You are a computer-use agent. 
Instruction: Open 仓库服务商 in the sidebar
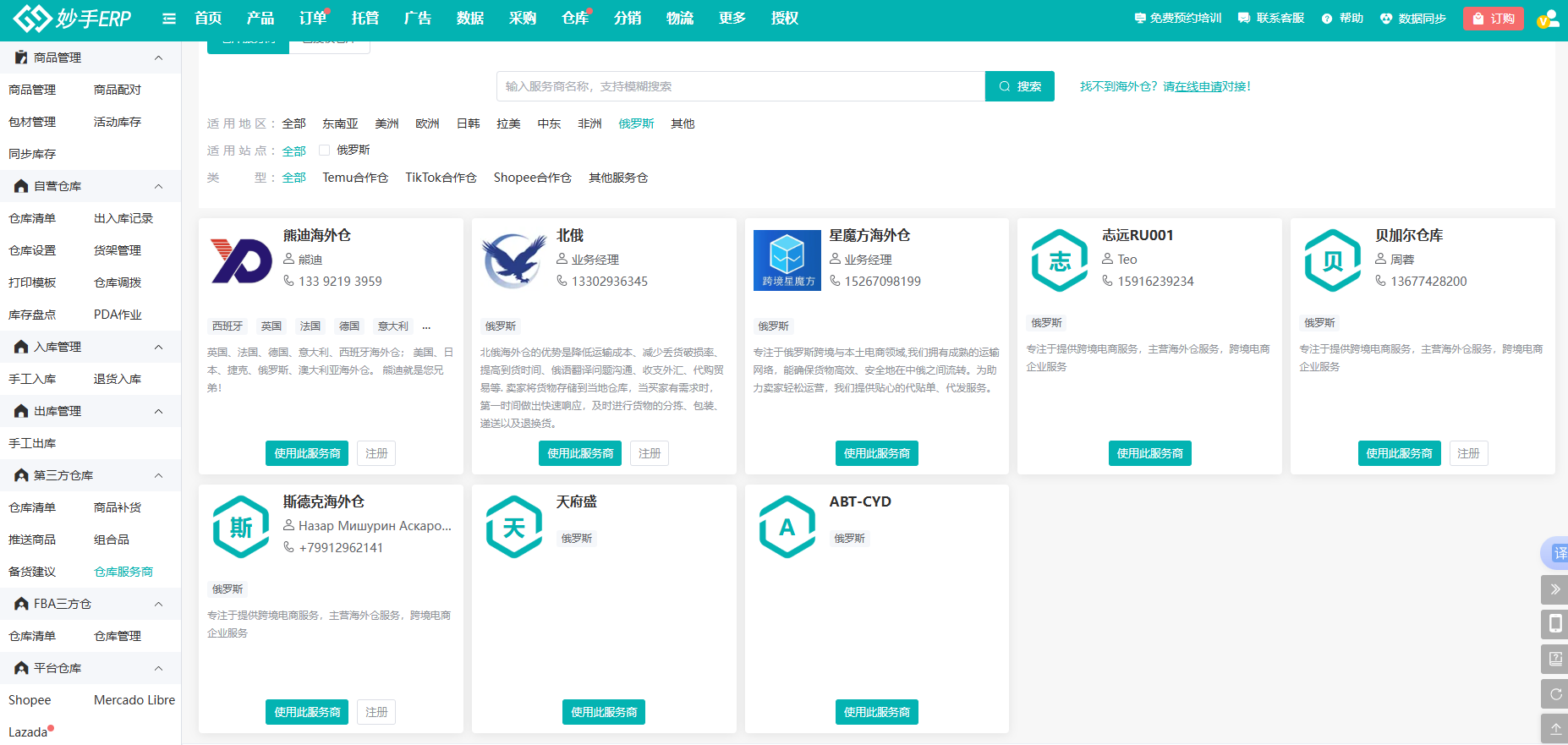[123, 572]
